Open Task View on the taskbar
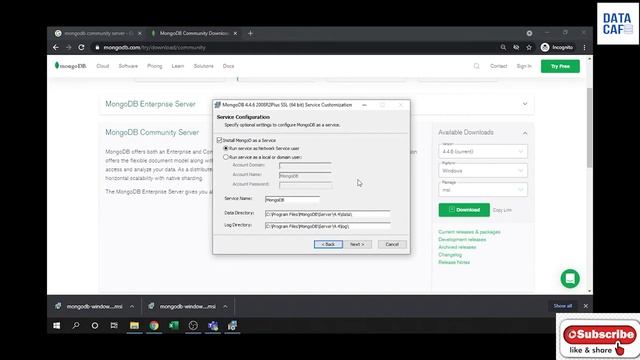640x360 pixels. coord(114,325)
